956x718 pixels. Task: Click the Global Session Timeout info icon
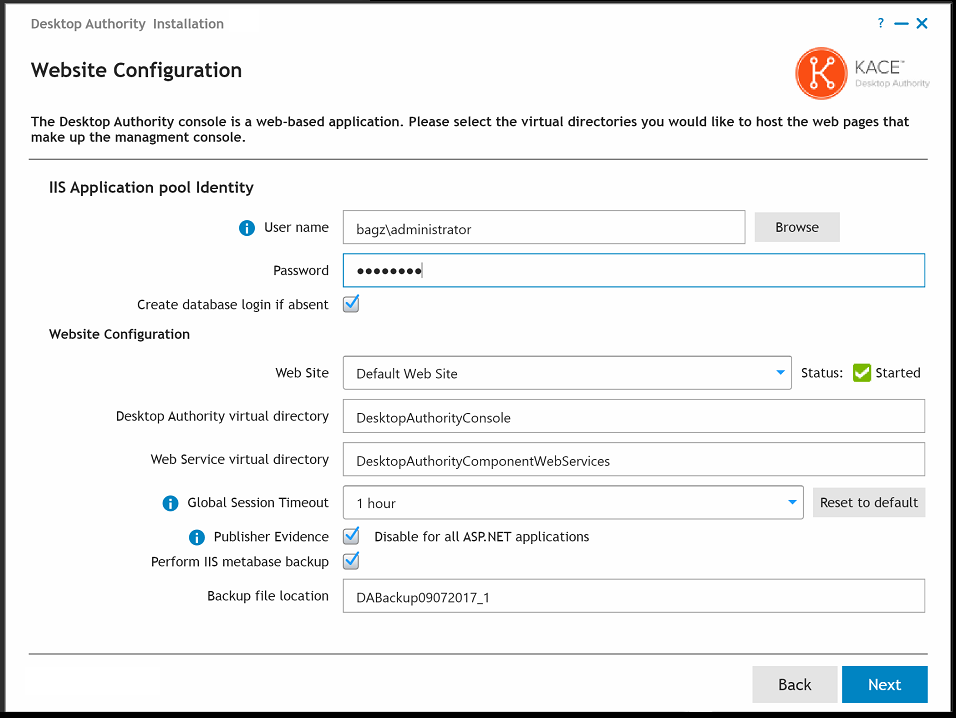point(171,503)
